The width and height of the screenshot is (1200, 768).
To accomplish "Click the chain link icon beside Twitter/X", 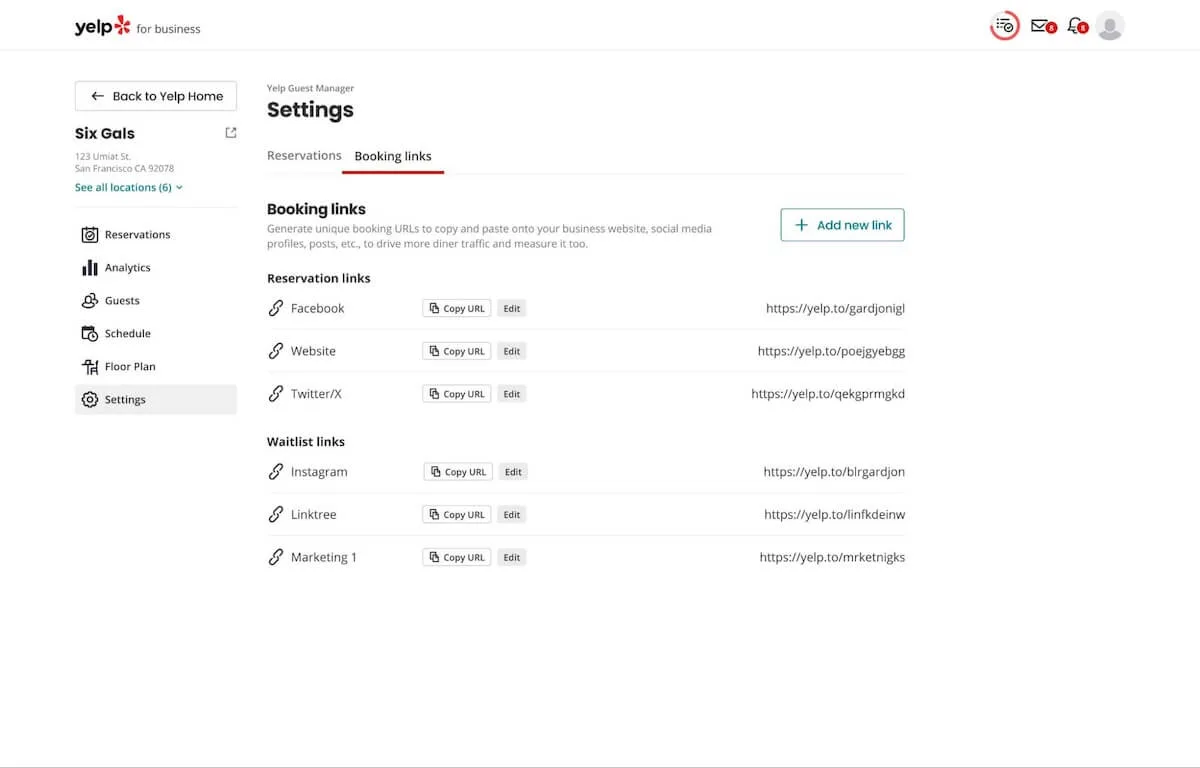I will (x=276, y=394).
